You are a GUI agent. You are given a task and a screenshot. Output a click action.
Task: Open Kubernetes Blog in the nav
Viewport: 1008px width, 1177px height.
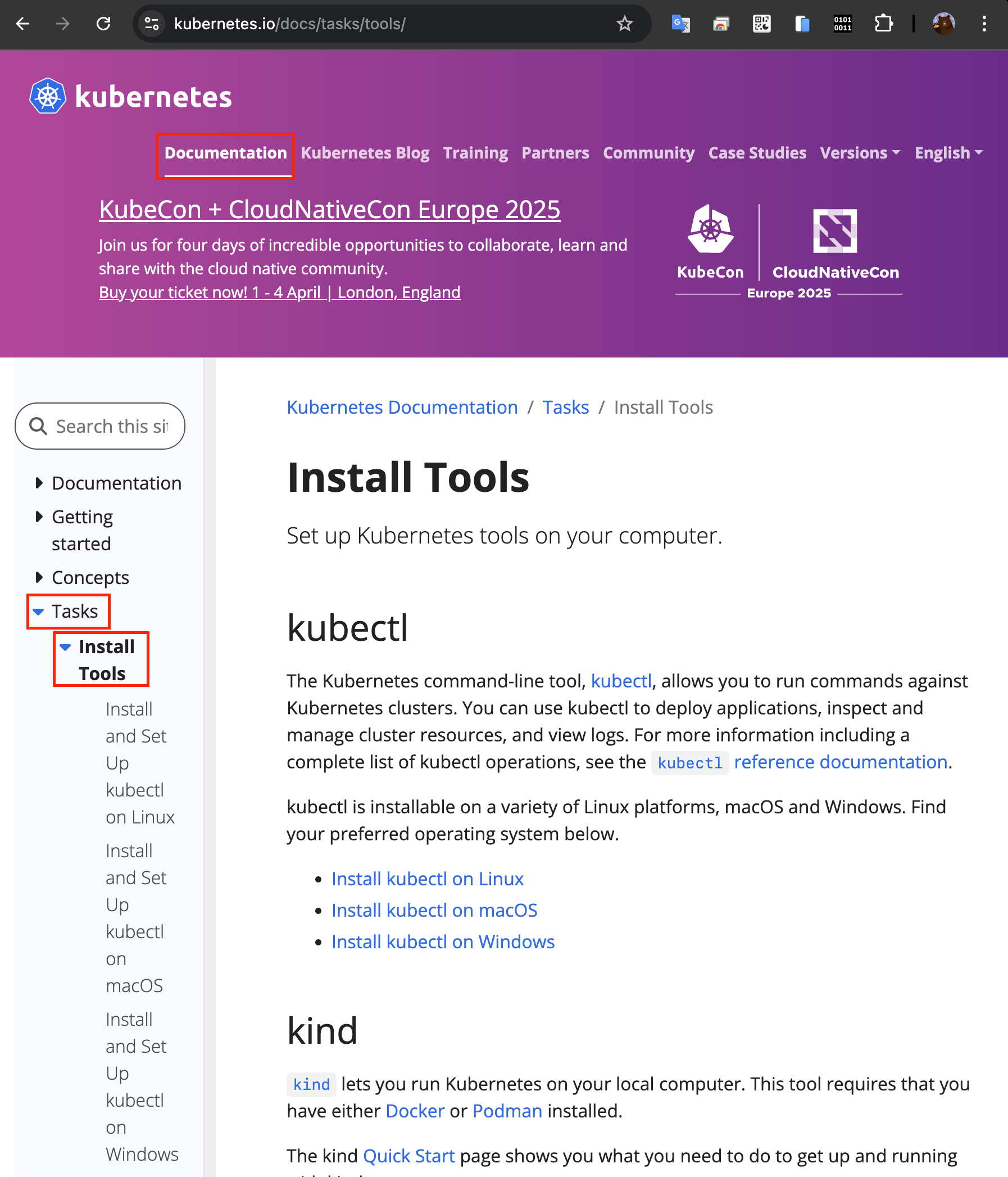point(365,153)
